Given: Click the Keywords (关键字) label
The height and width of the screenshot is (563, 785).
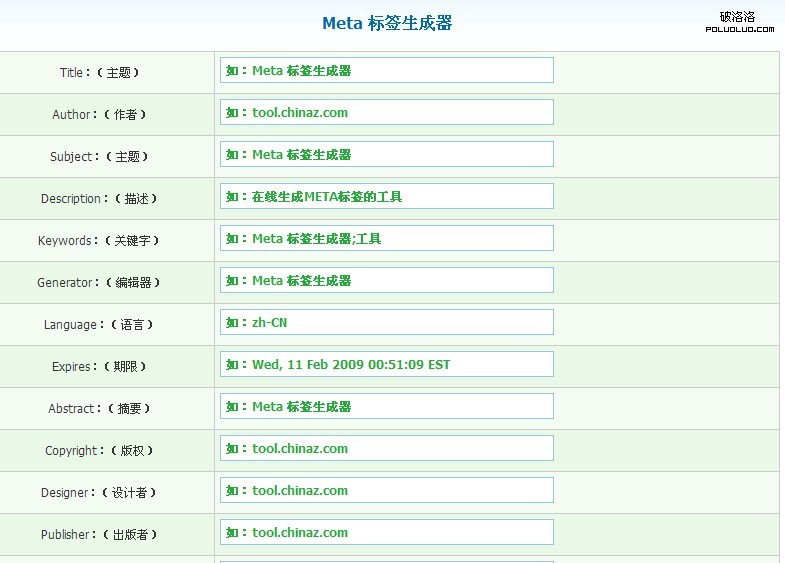Looking at the screenshot, I should tap(99, 241).
